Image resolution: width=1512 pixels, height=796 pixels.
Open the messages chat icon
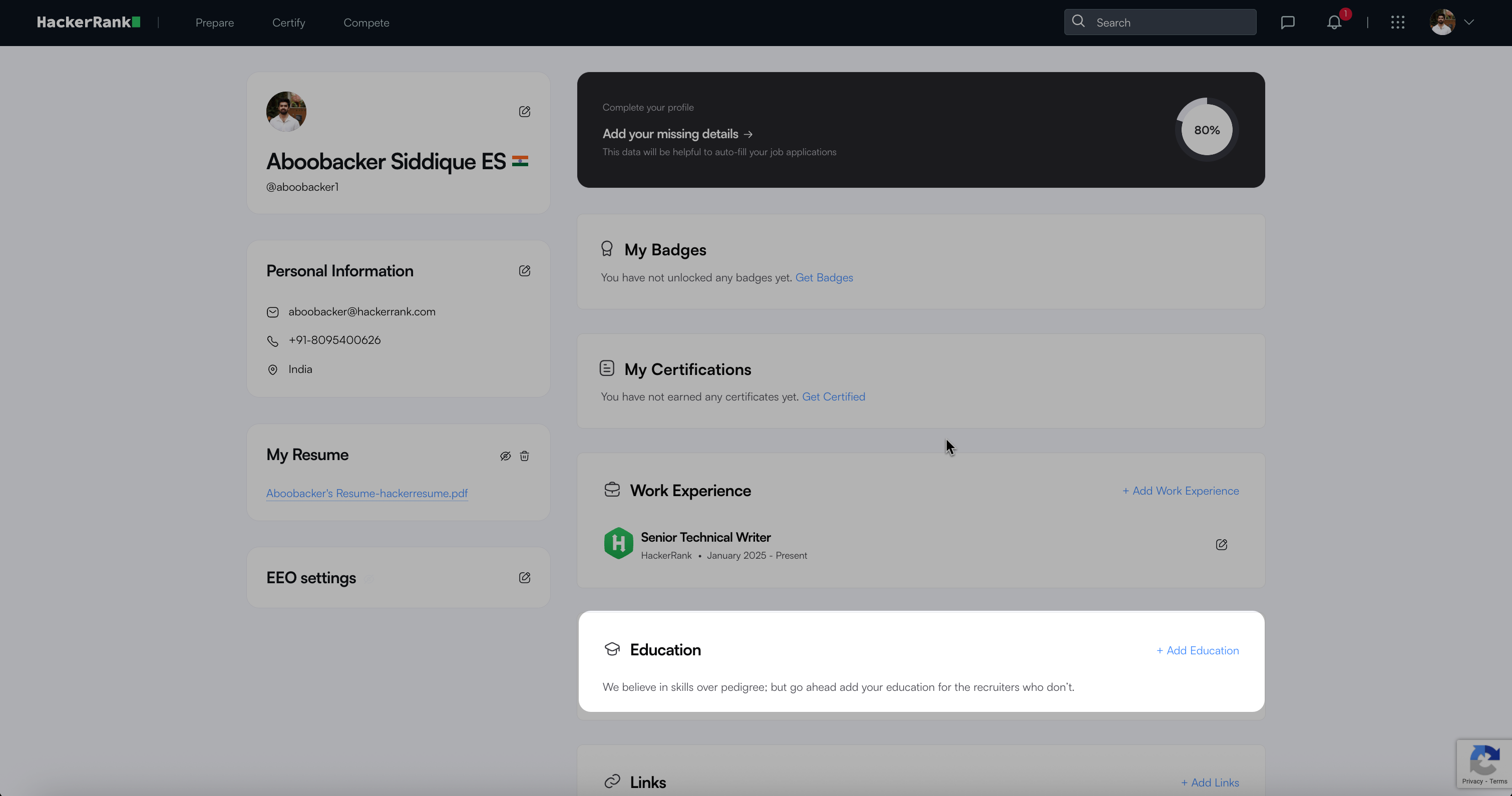pyautogui.click(x=1287, y=23)
